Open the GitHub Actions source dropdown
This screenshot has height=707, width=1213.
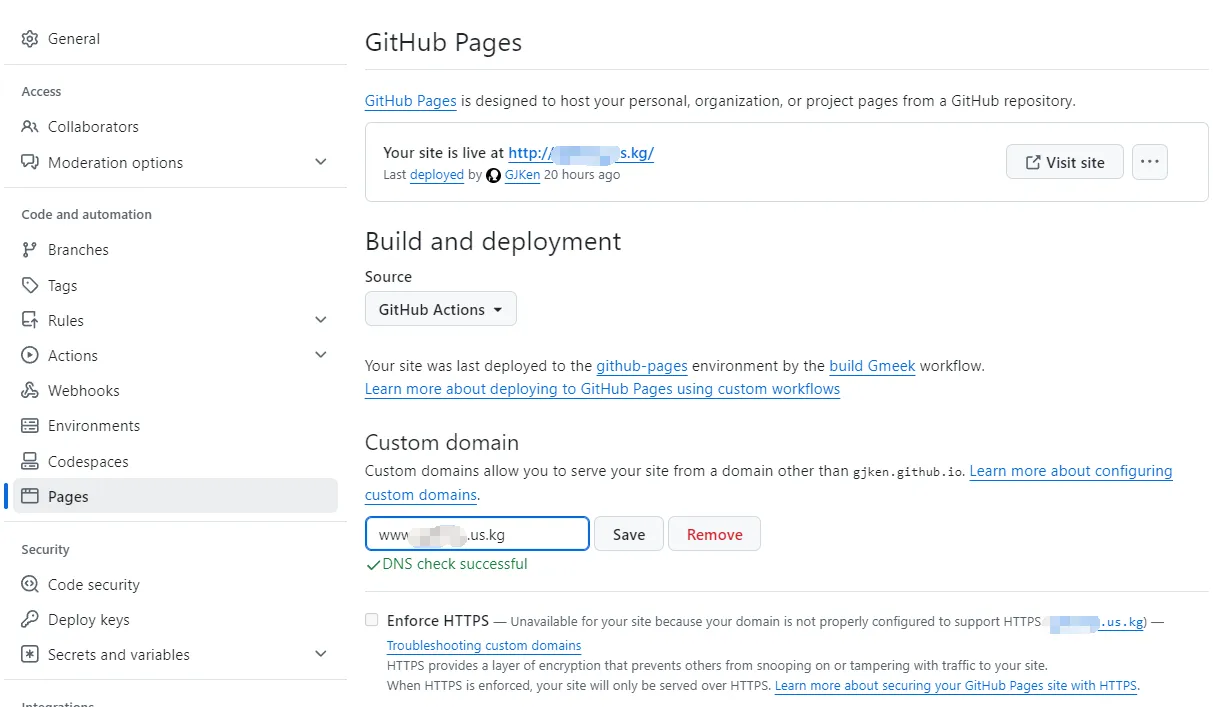[x=440, y=310]
